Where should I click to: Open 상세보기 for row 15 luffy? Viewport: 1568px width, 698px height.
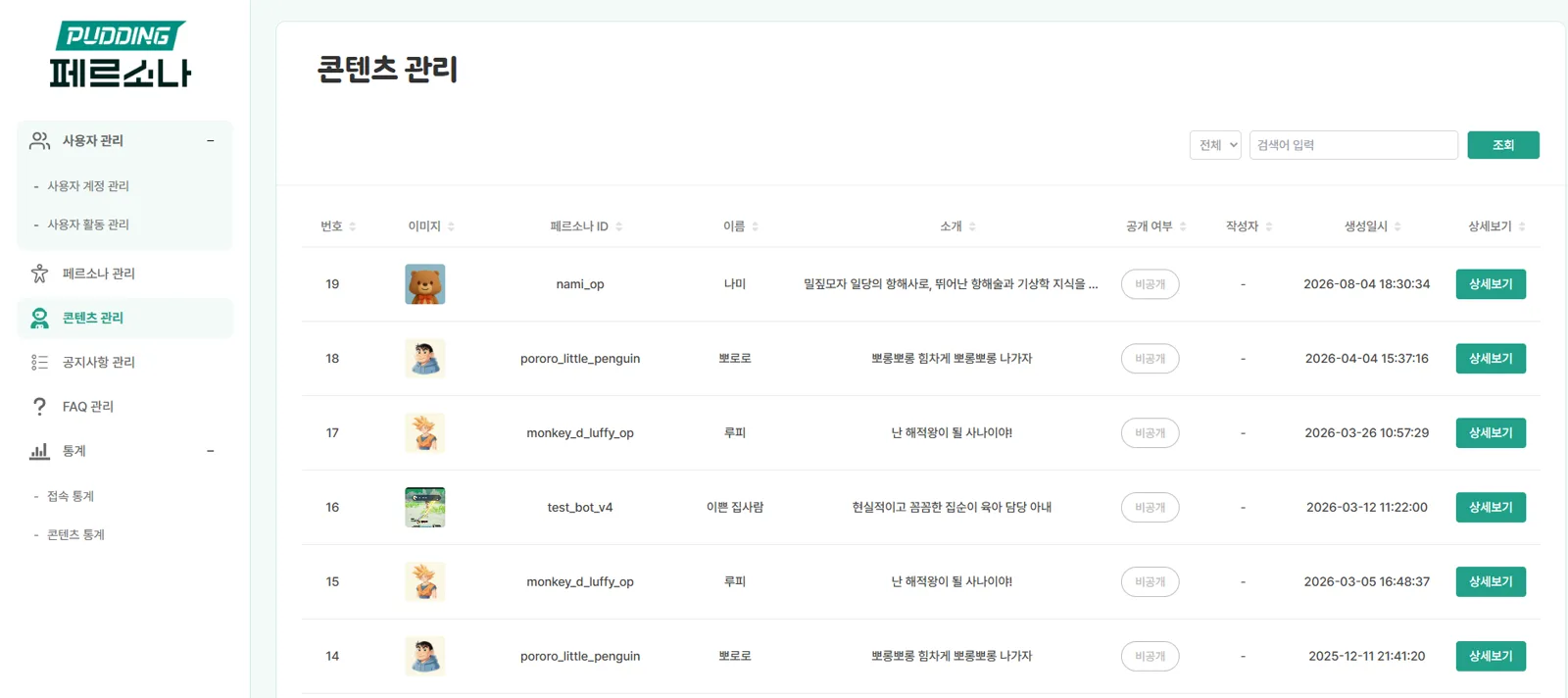[1491, 582]
